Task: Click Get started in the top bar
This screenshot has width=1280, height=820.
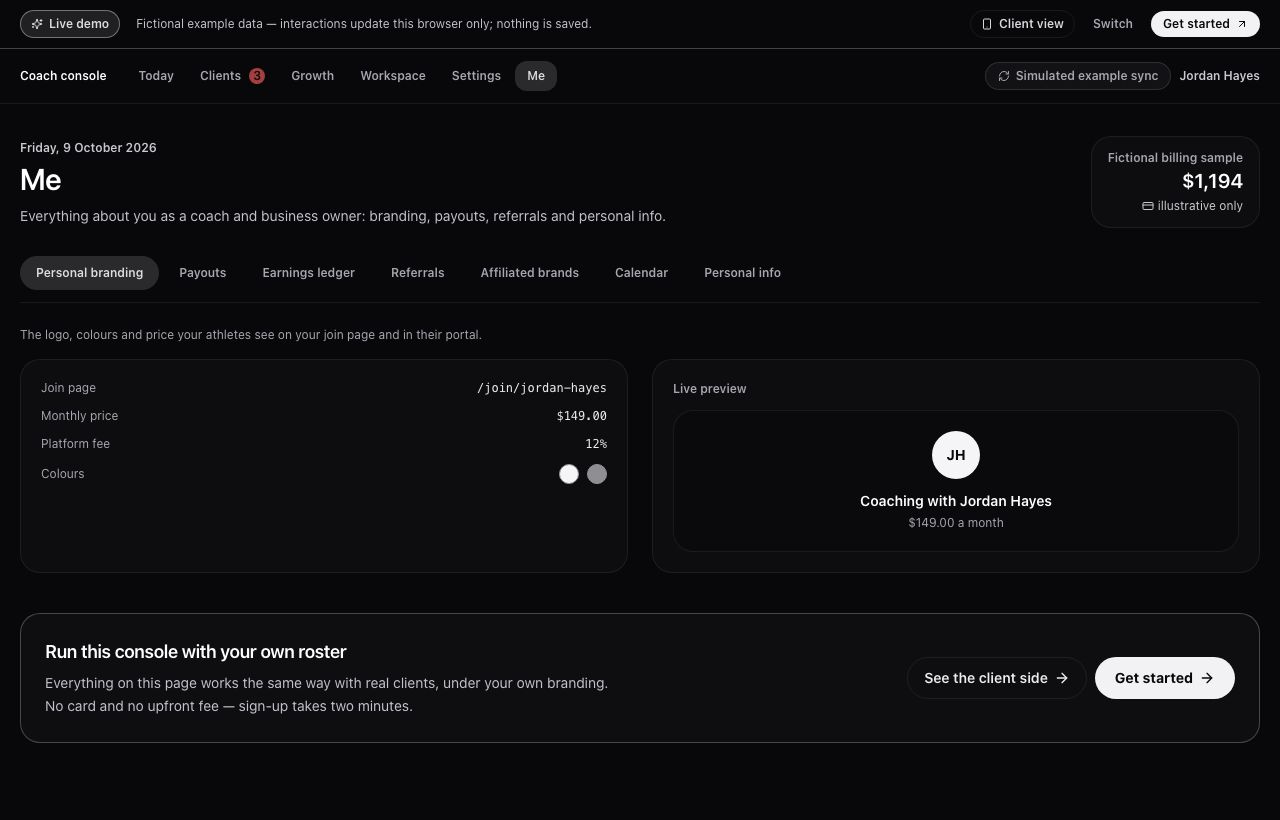Action: (x=1205, y=24)
